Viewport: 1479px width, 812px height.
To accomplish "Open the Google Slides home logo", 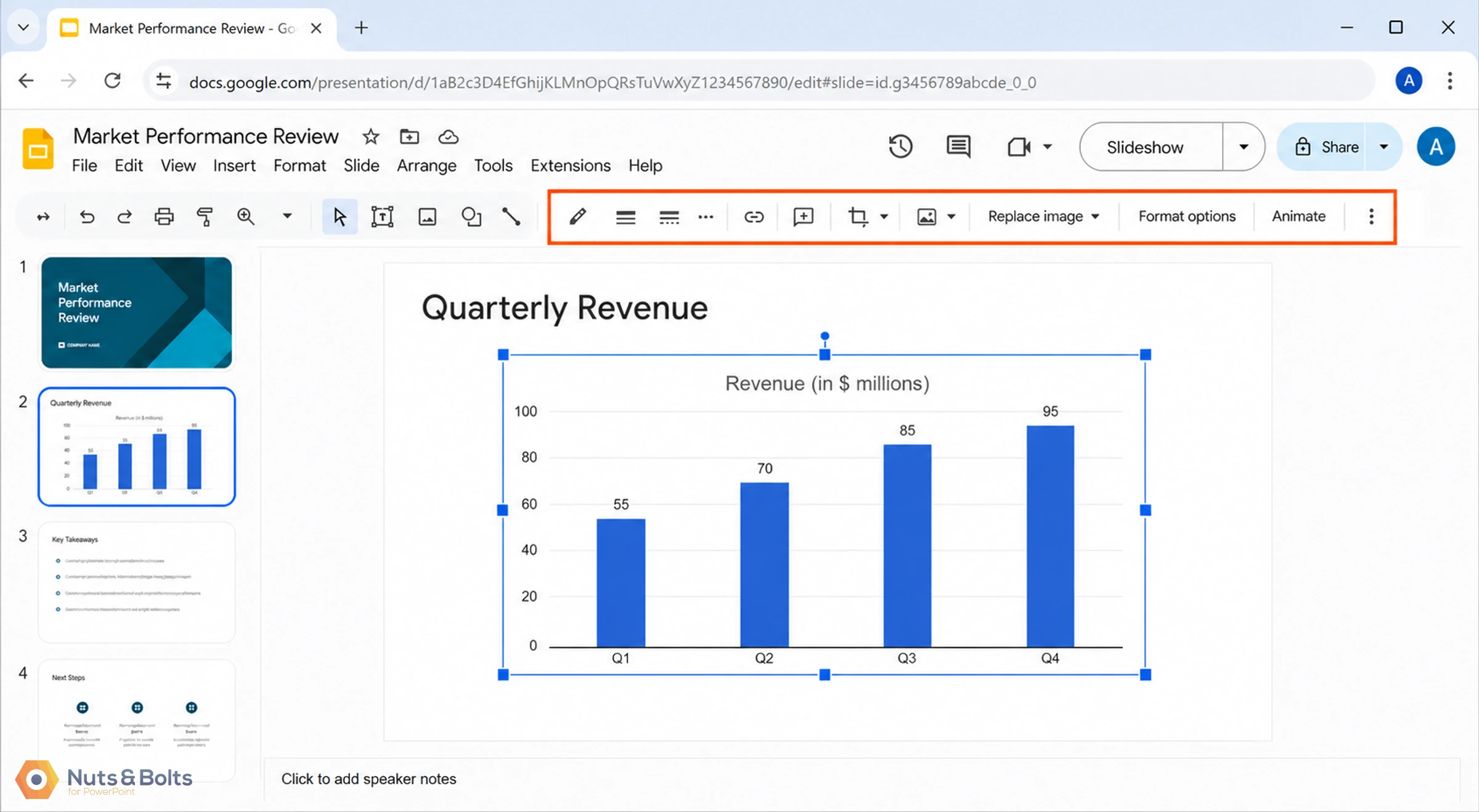I will tap(38, 149).
